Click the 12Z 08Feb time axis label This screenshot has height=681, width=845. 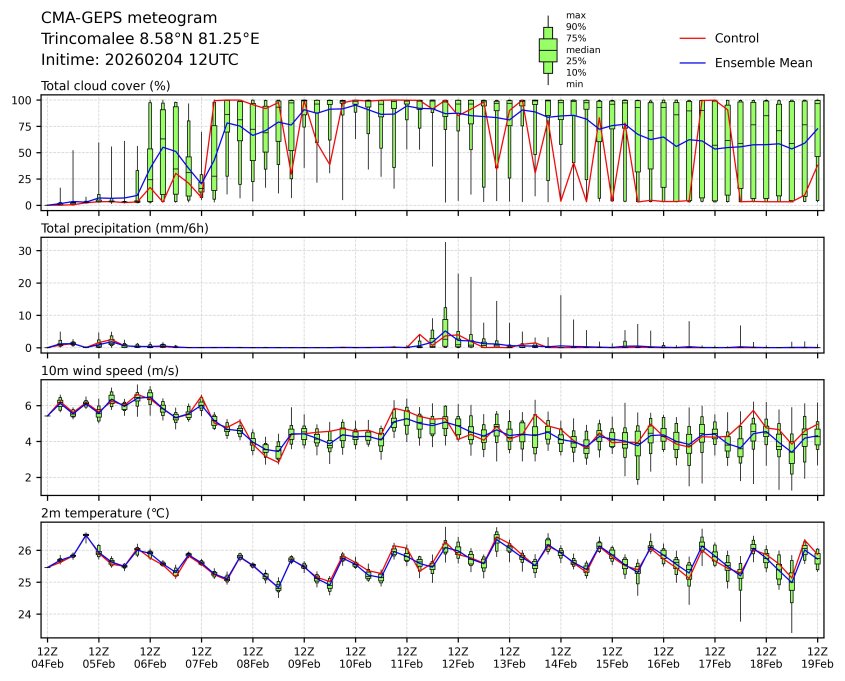click(253, 657)
